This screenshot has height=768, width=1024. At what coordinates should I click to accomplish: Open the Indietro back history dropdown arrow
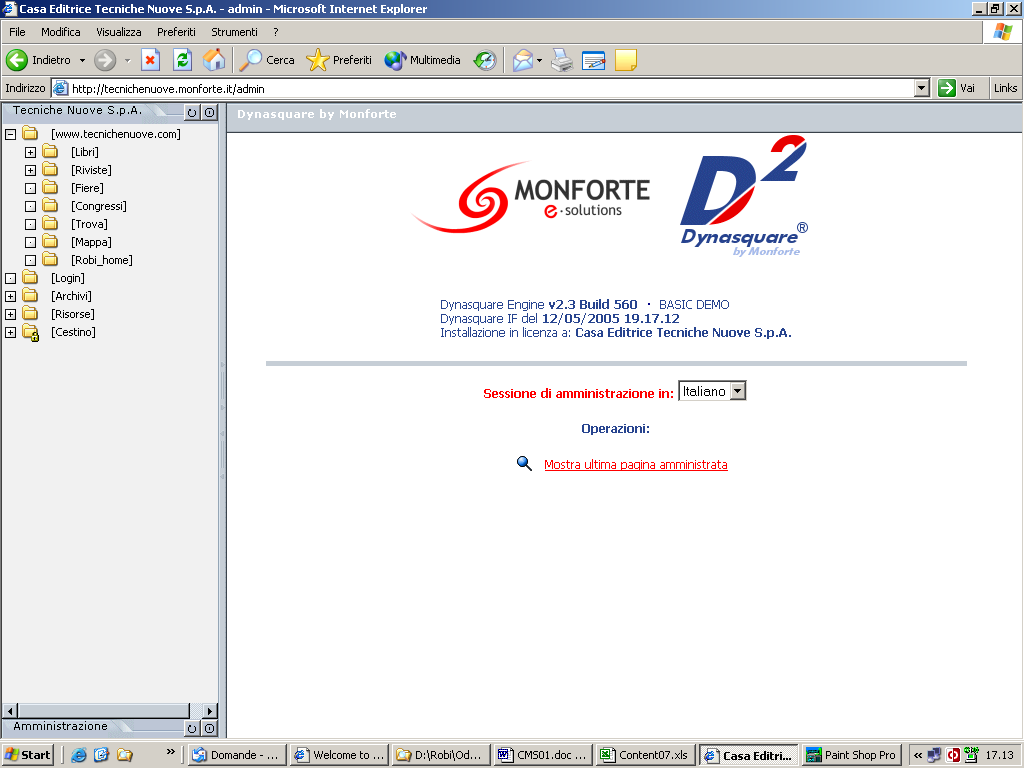click(82, 60)
